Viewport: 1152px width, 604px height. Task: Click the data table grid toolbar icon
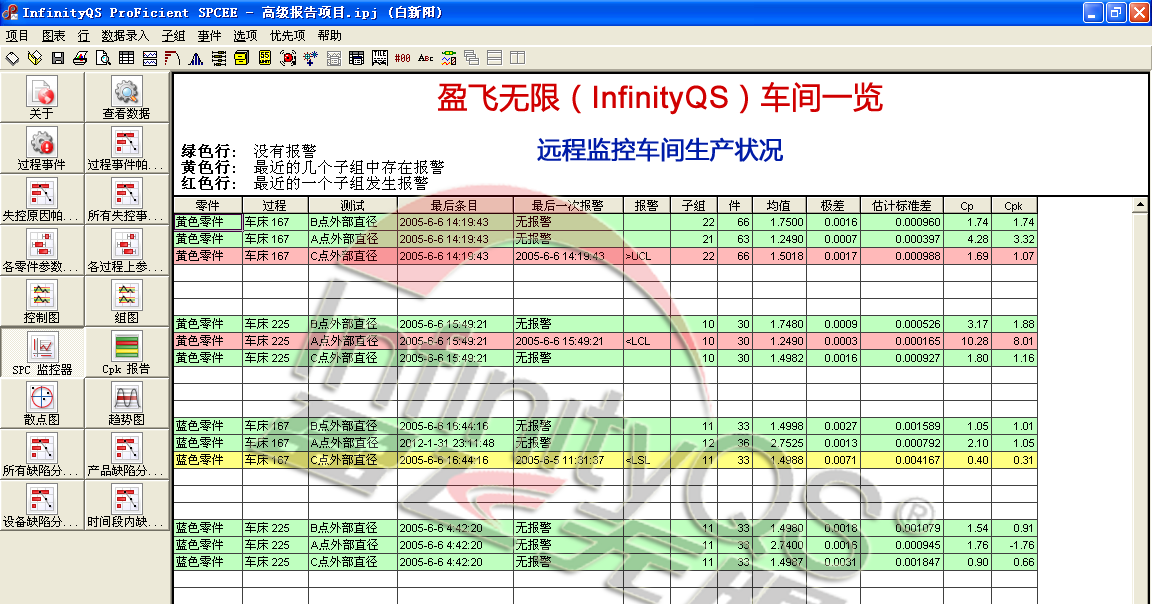coord(126,58)
